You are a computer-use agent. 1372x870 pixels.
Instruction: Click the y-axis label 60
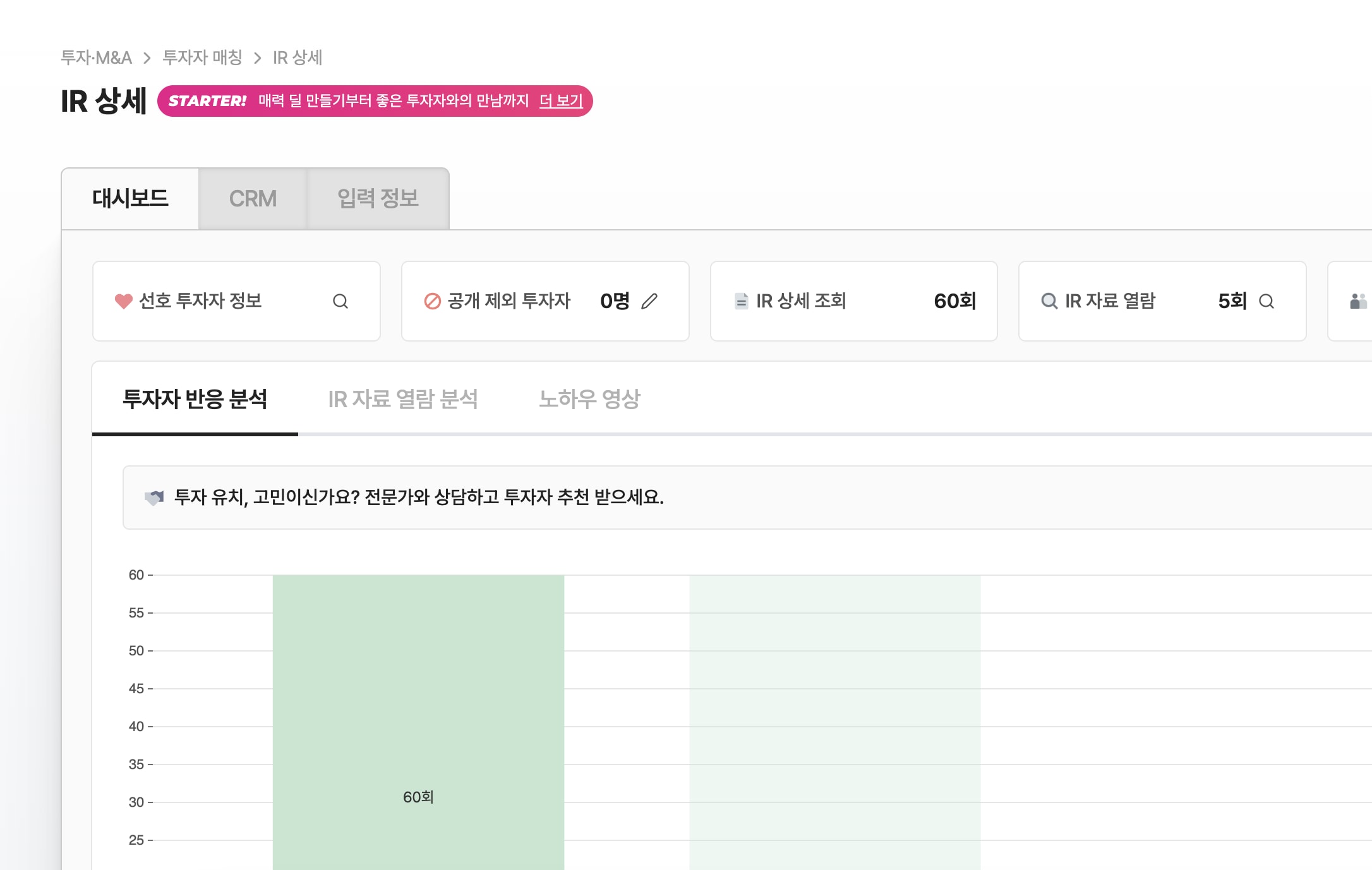click(x=136, y=575)
